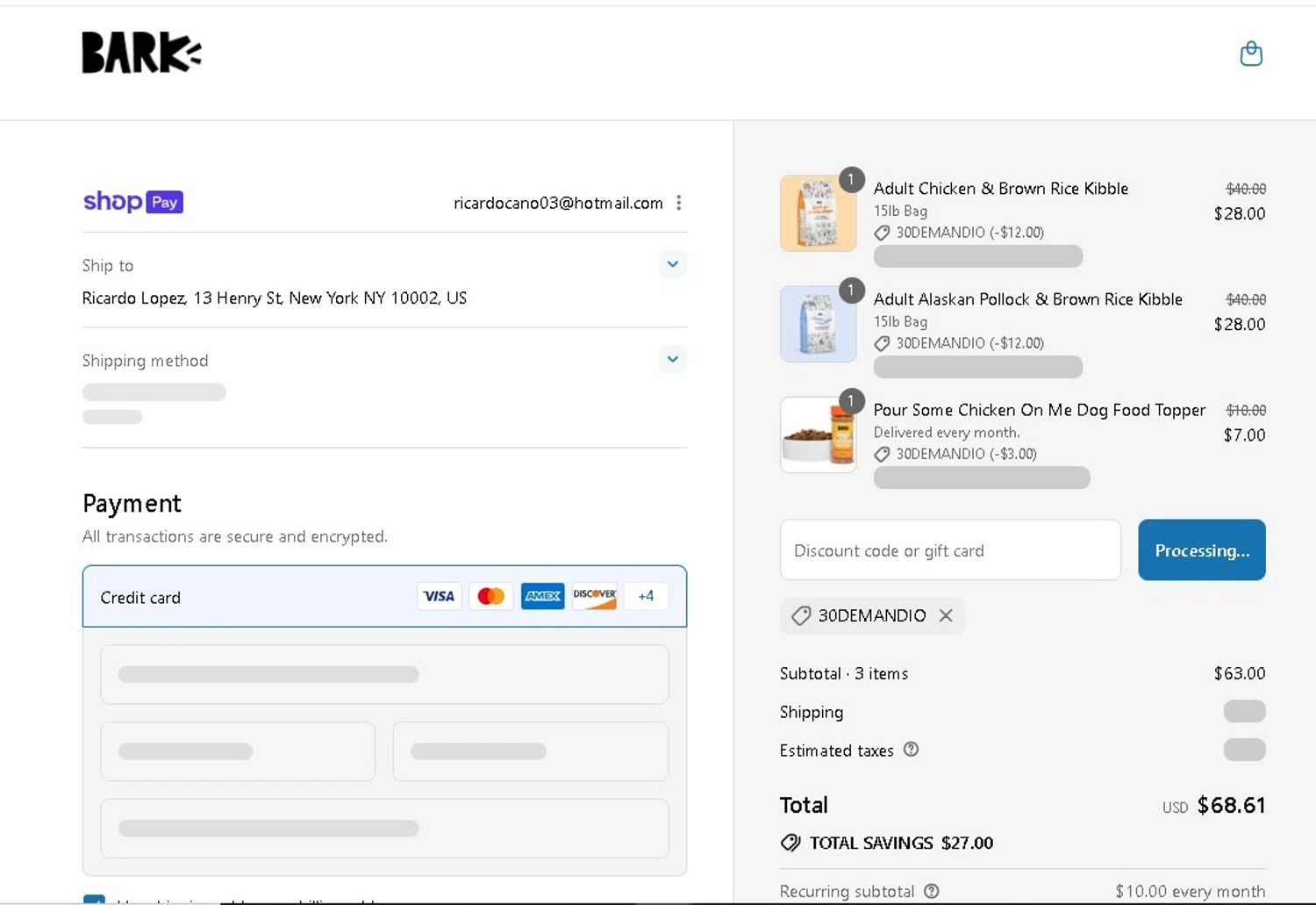Open the Recurring subtotal help icon
Screen dimensions: 1316x905
(932, 891)
